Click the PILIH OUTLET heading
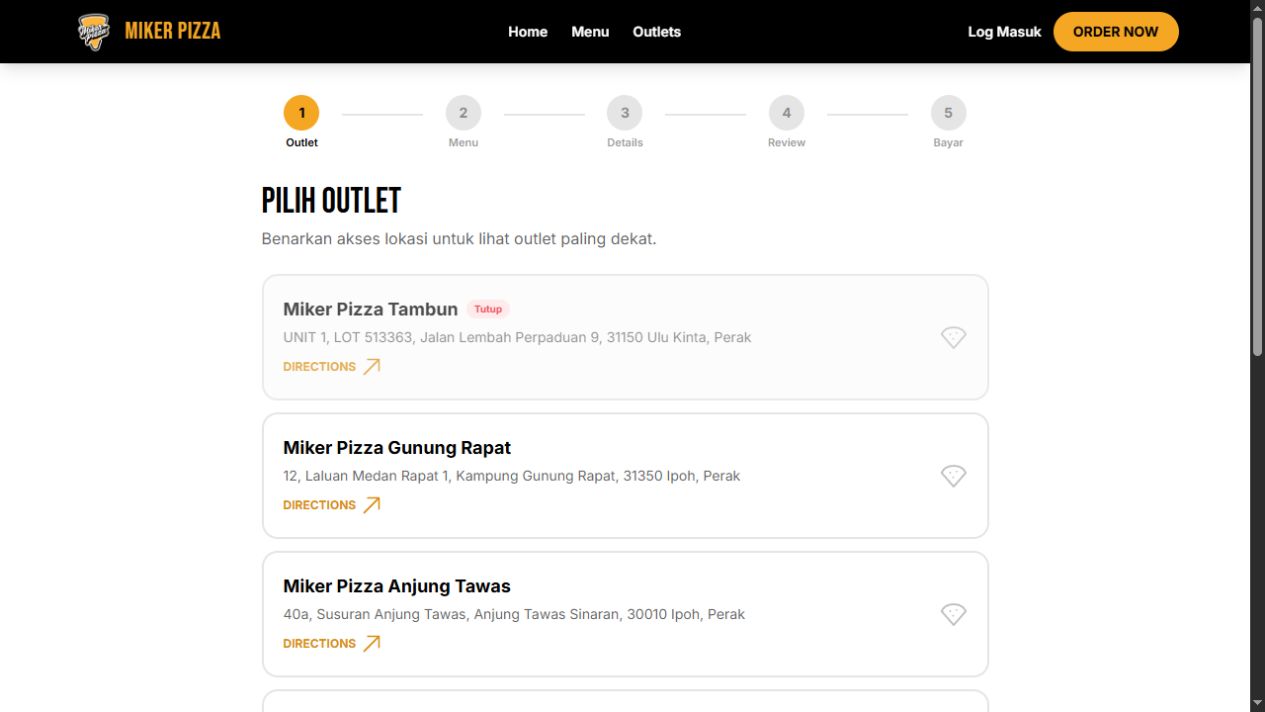The image size is (1265, 712). (331, 201)
